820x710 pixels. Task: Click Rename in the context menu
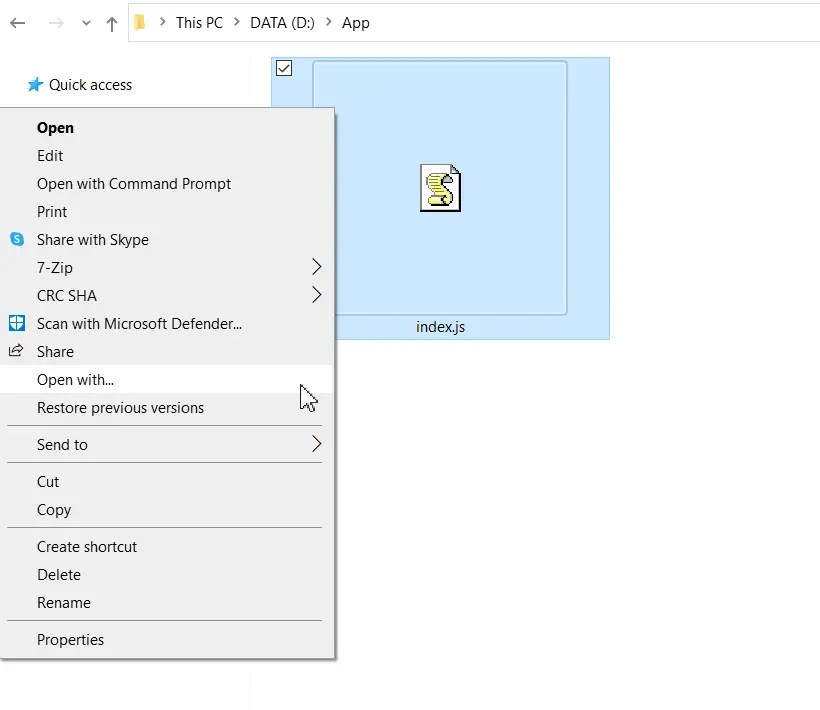click(64, 602)
